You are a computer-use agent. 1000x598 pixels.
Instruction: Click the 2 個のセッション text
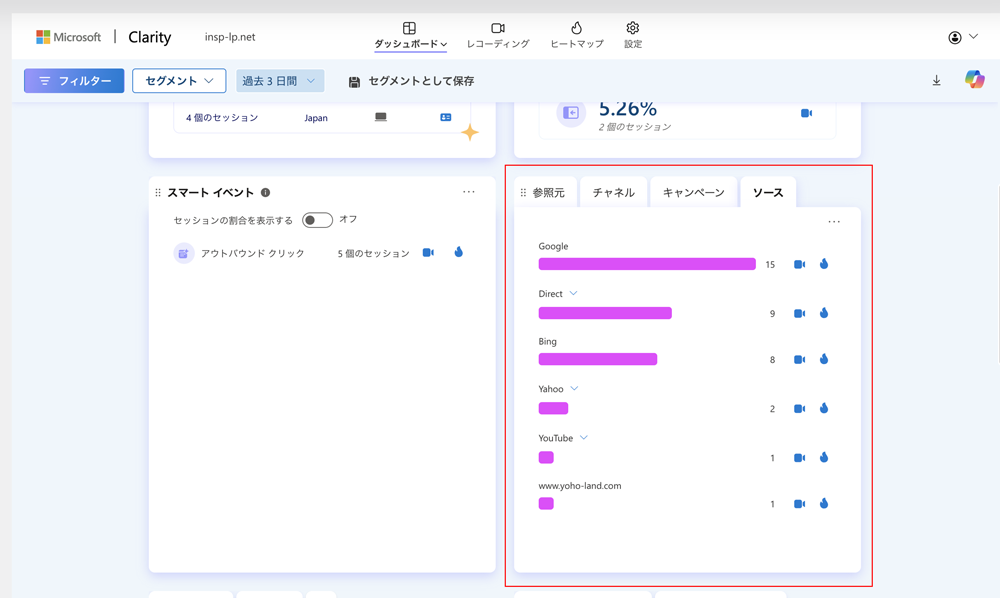pos(635,127)
